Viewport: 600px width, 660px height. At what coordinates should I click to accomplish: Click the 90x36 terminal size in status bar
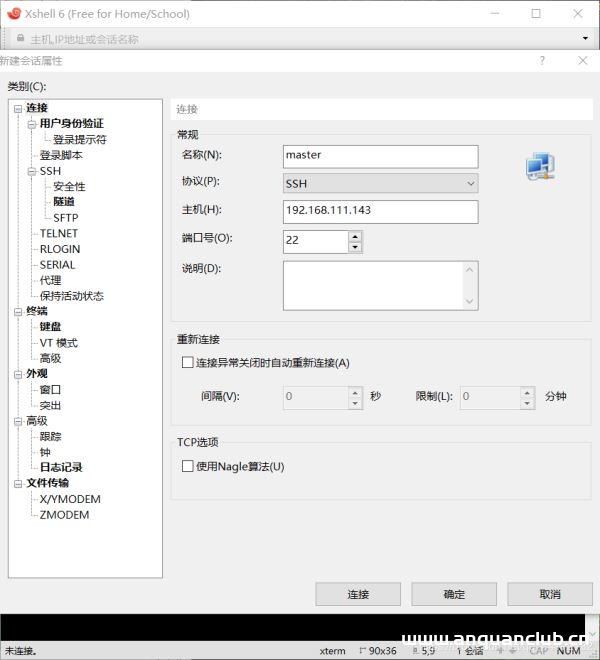pyautogui.click(x=382, y=651)
